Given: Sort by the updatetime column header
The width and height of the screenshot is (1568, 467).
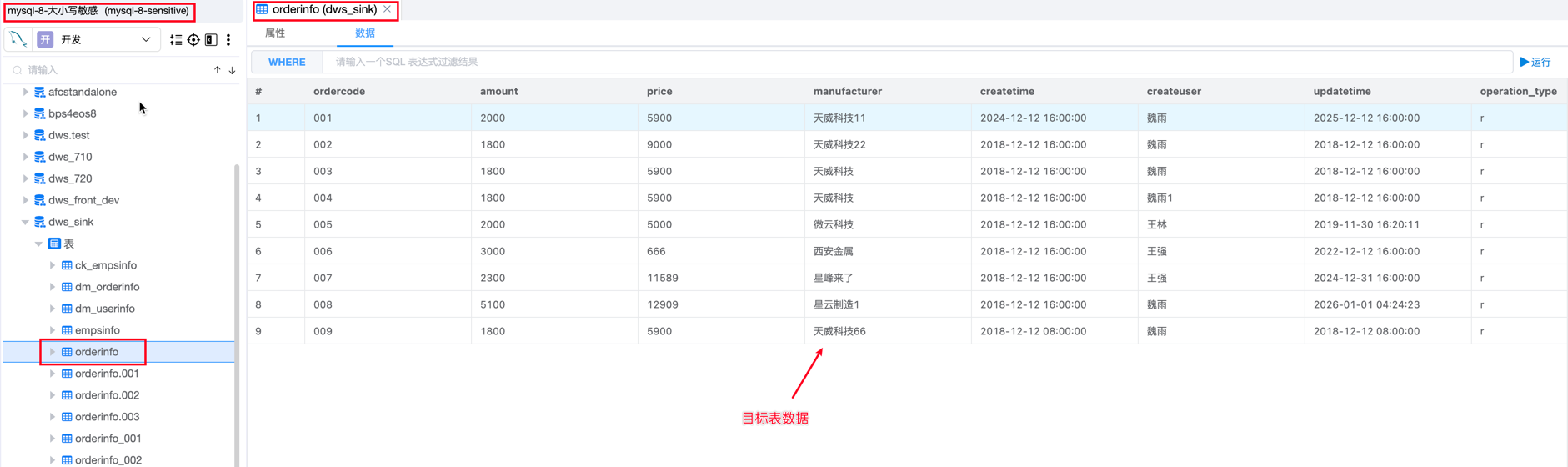Looking at the screenshot, I should click(1342, 91).
